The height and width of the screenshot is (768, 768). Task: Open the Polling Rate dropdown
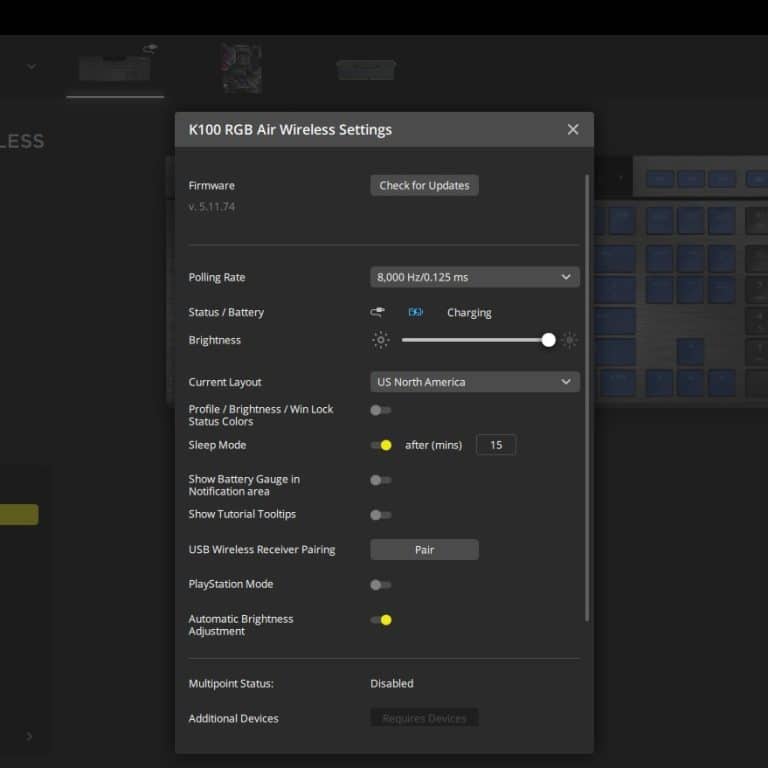474,277
